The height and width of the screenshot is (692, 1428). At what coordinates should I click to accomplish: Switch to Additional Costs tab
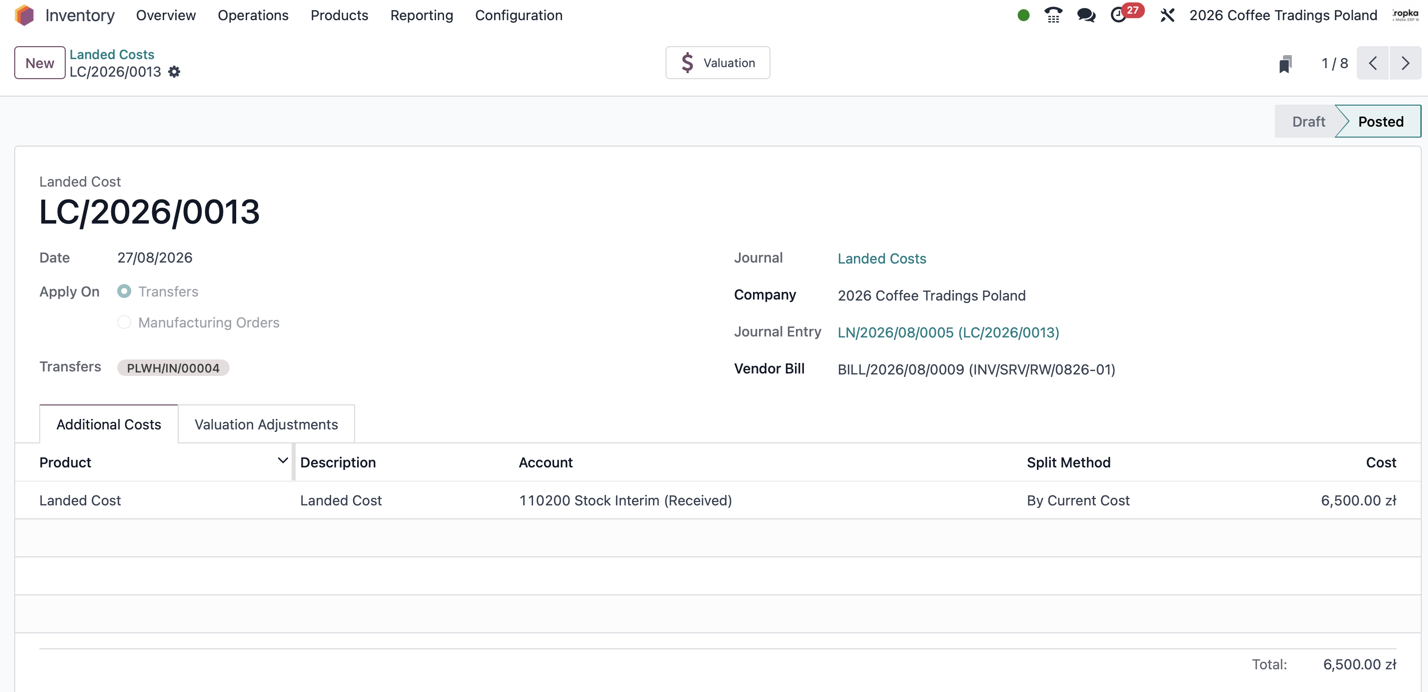(x=109, y=424)
